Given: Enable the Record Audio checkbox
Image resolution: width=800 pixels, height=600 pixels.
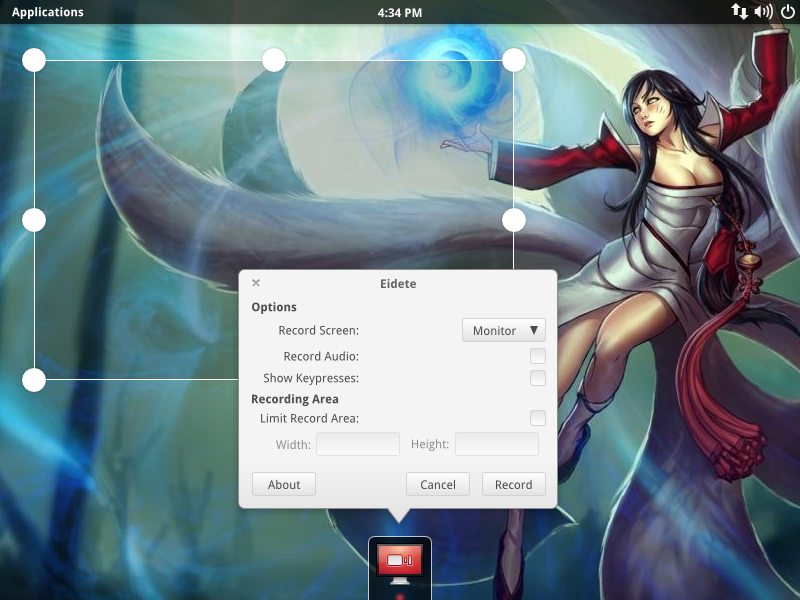Looking at the screenshot, I should click(x=538, y=356).
